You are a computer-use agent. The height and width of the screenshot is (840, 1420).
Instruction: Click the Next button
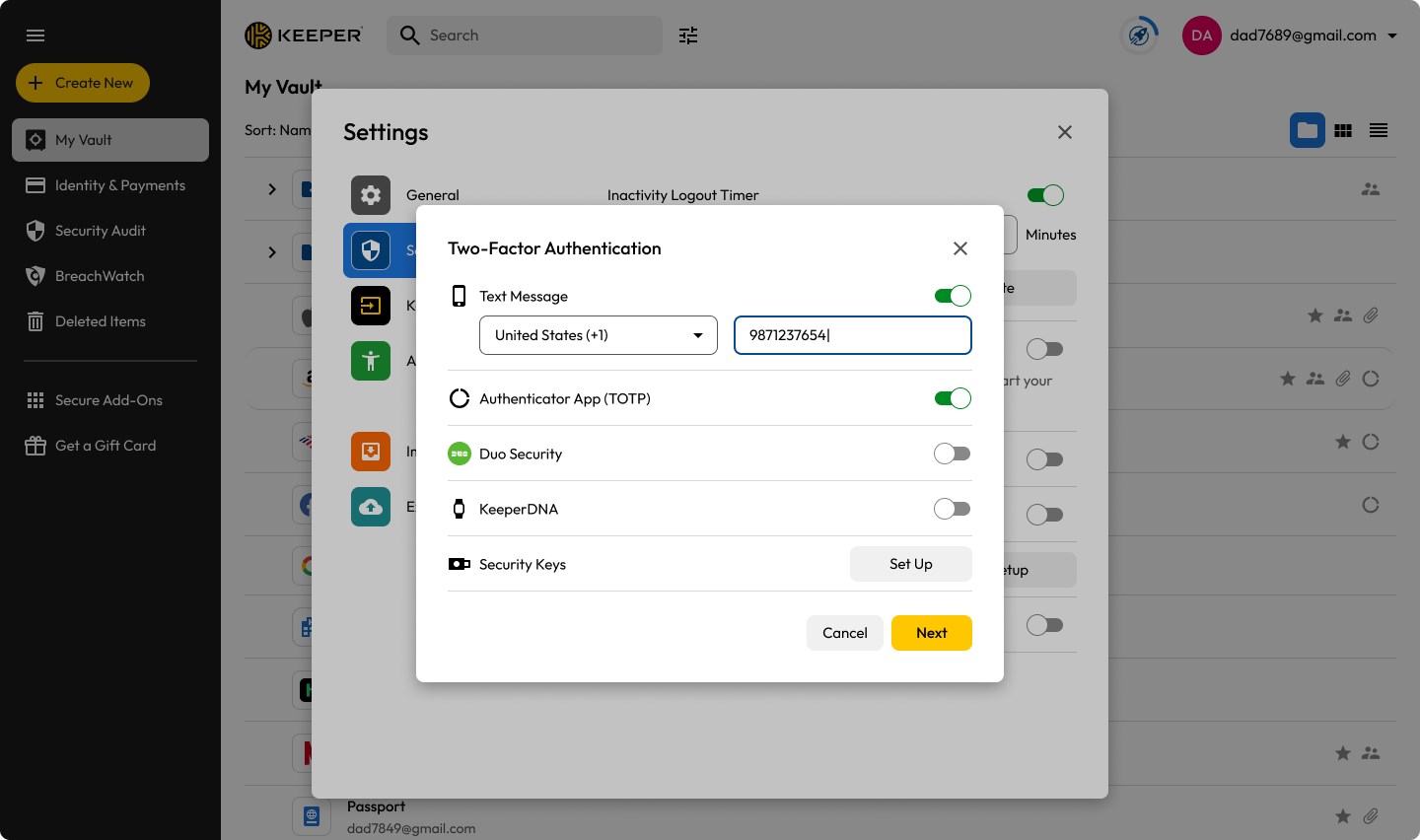click(931, 632)
